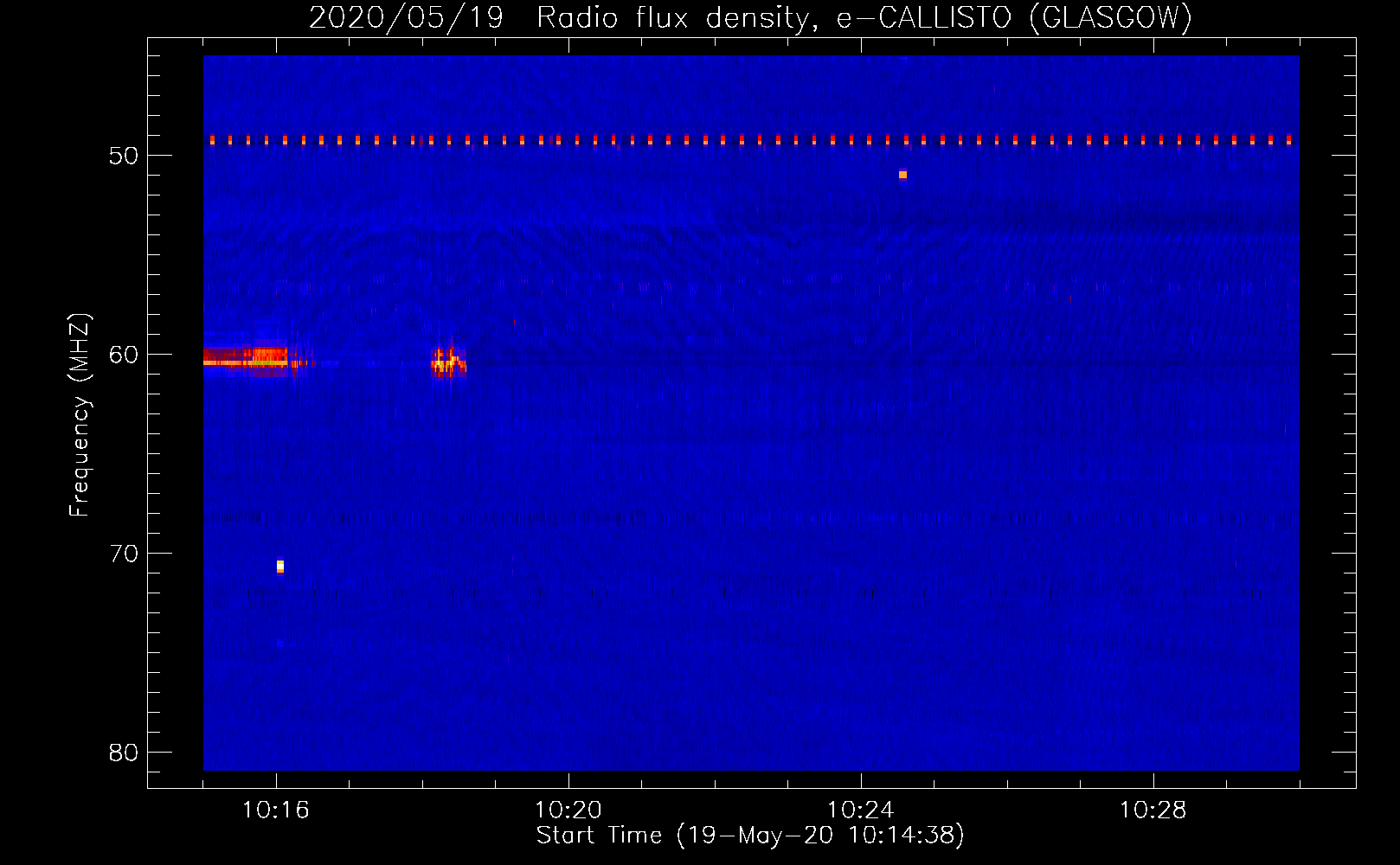Click the 80 frequency tick label
Viewport: 1400px width, 865px height.
(x=124, y=753)
